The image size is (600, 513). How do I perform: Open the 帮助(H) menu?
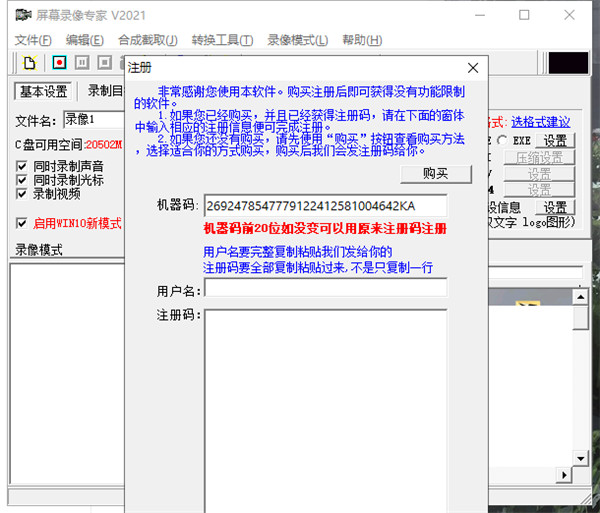(361, 40)
